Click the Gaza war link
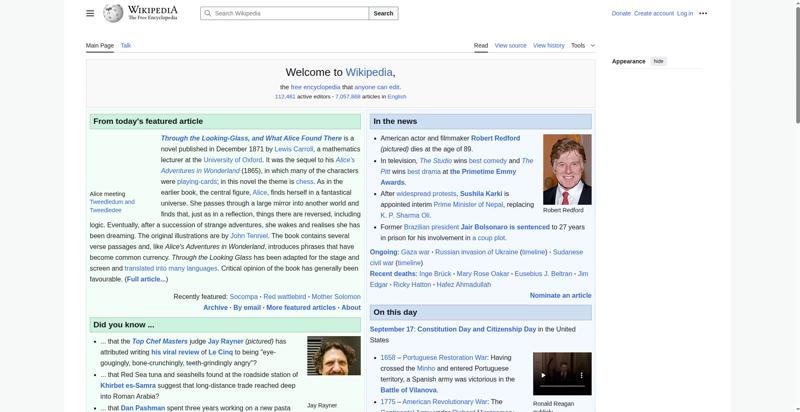The image size is (800, 412). tap(415, 252)
